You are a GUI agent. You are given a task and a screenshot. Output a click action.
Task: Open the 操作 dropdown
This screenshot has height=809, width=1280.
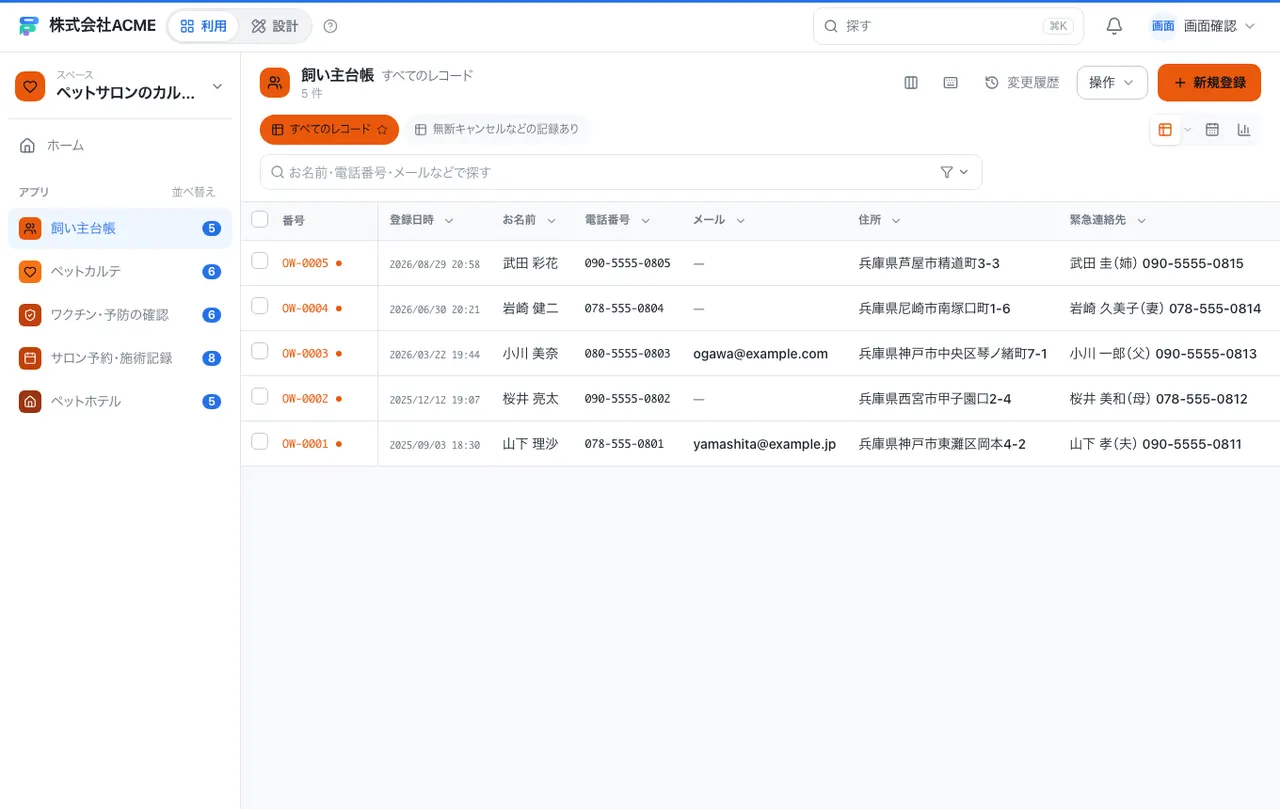click(x=1112, y=83)
